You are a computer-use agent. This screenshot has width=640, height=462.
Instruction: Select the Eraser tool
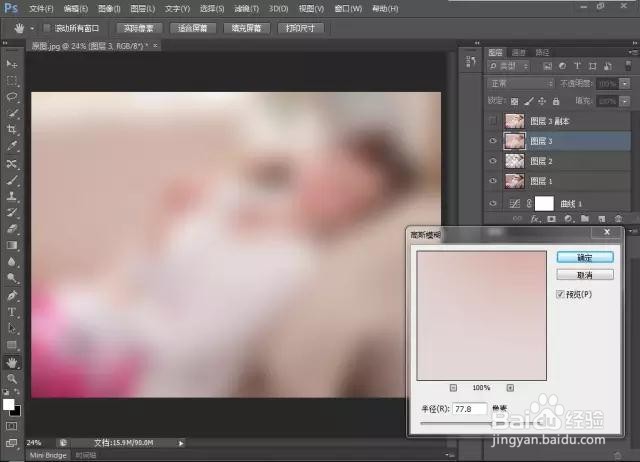coord(12,229)
